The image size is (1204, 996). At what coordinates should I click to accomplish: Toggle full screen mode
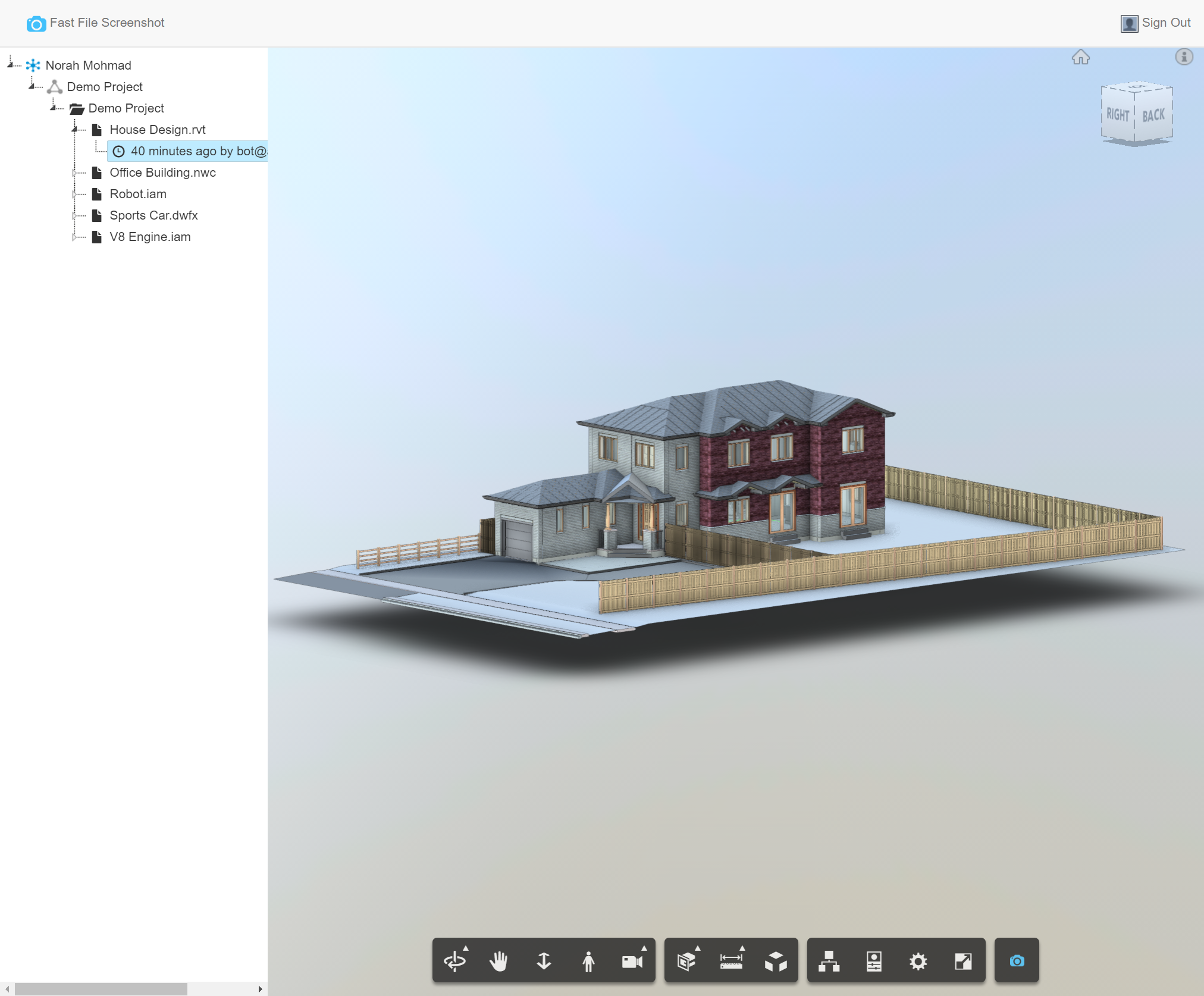(x=963, y=961)
